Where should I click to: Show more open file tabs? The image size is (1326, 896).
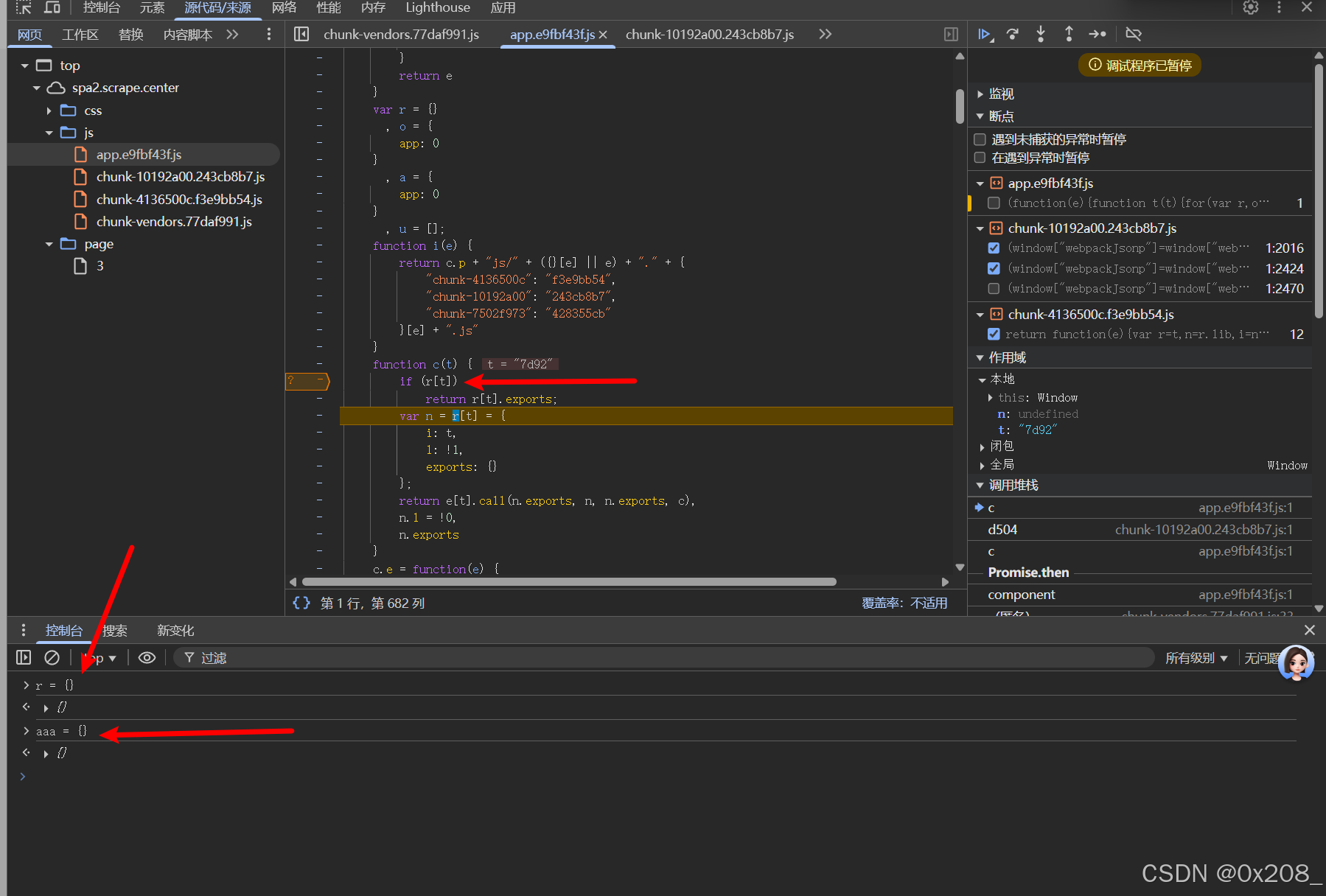click(x=825, y=34)
